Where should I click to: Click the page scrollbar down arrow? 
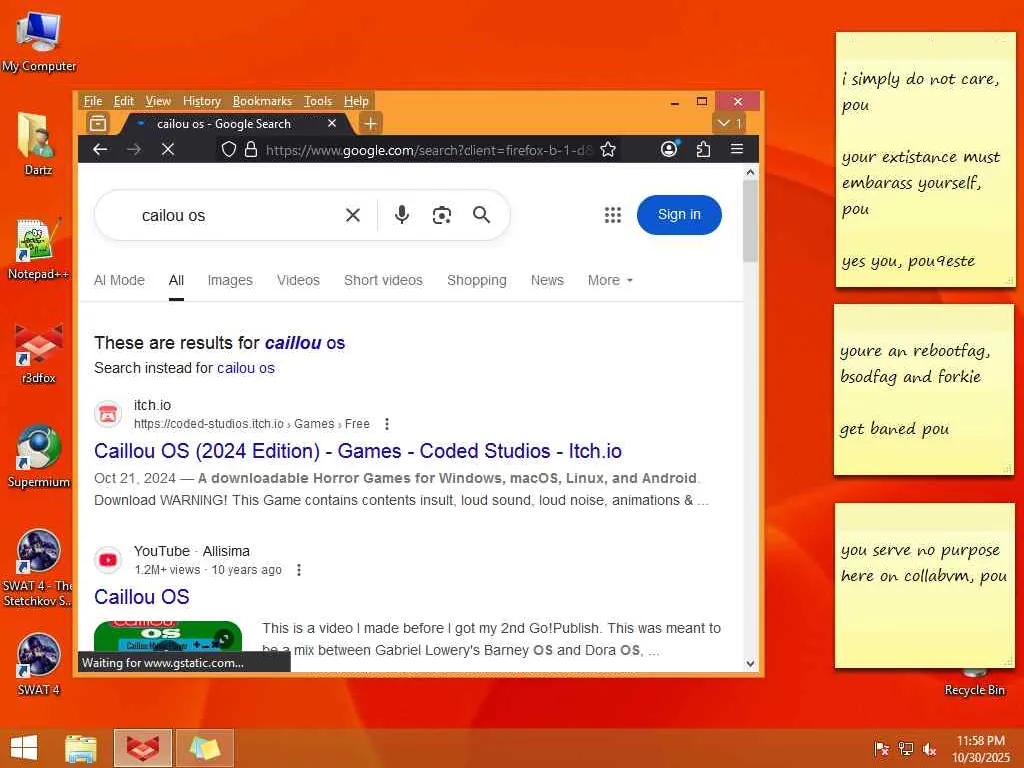coord(750,664)
